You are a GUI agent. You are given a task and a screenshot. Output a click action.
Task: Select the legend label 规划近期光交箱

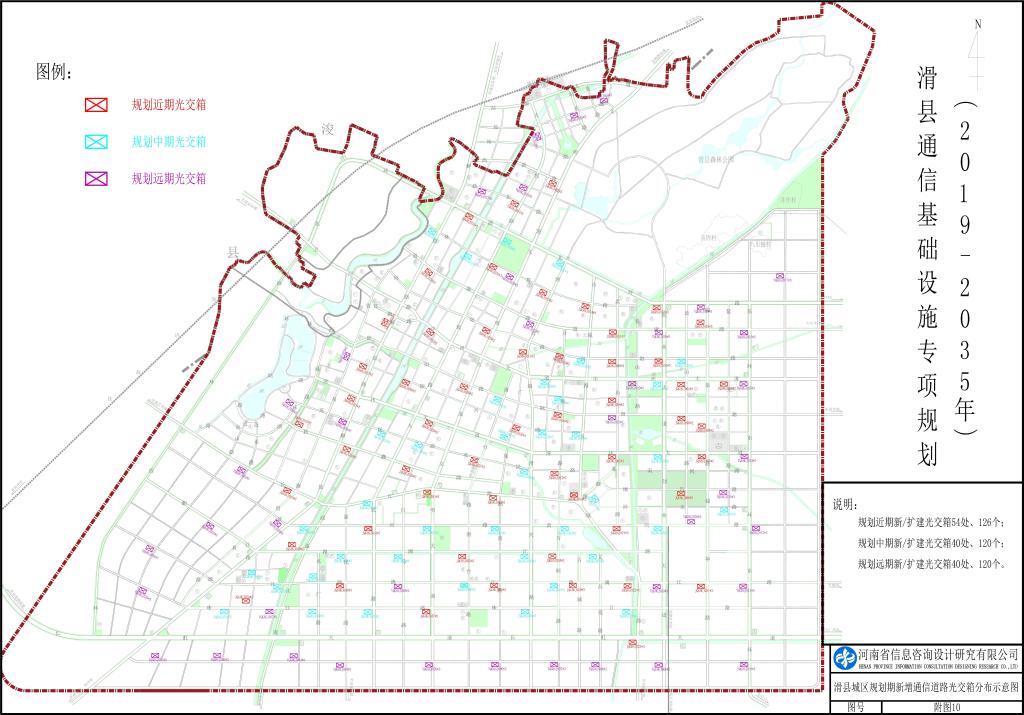(168, 104)
